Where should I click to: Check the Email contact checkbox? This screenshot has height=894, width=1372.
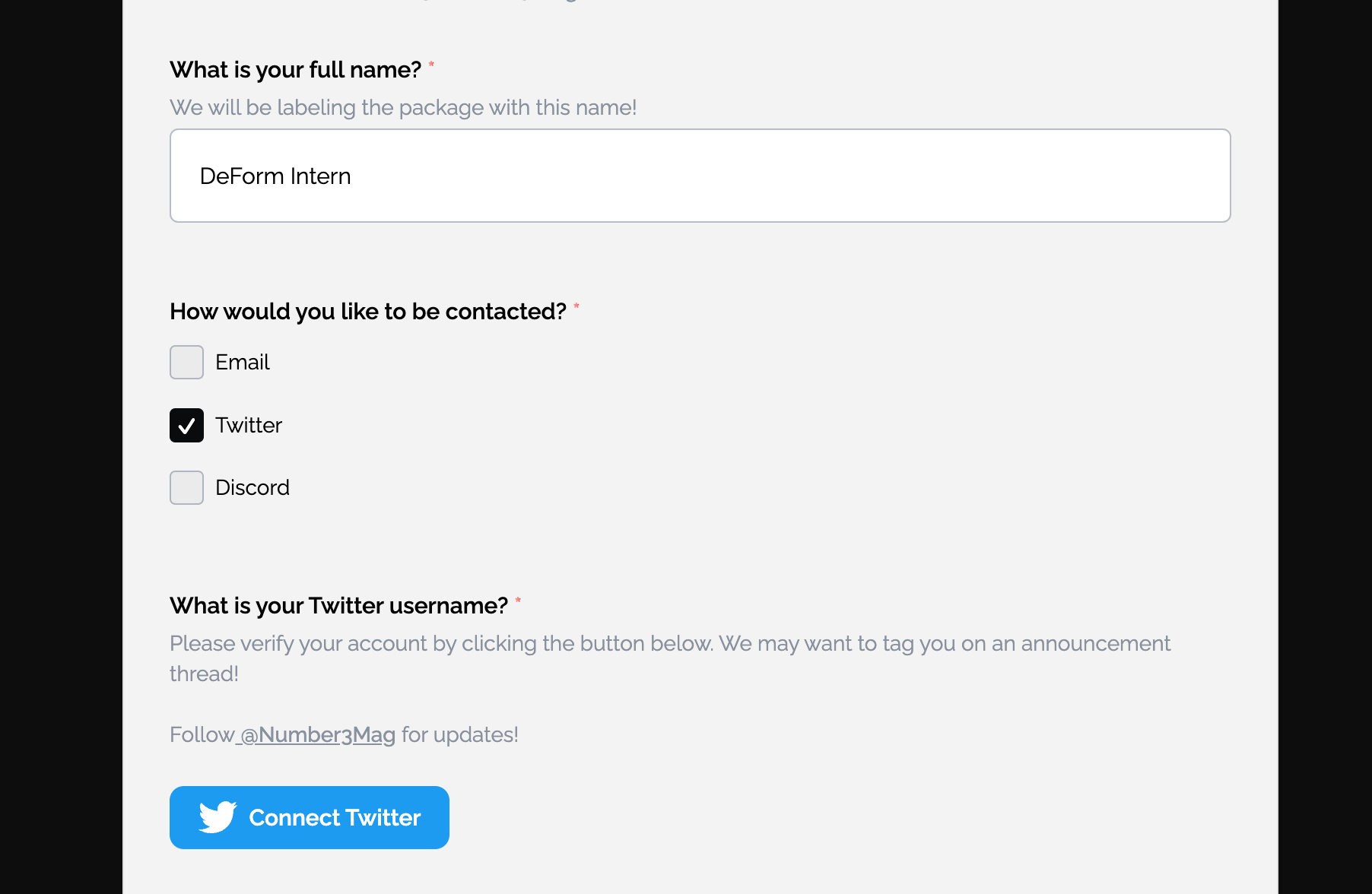click(x=186, y=362)
